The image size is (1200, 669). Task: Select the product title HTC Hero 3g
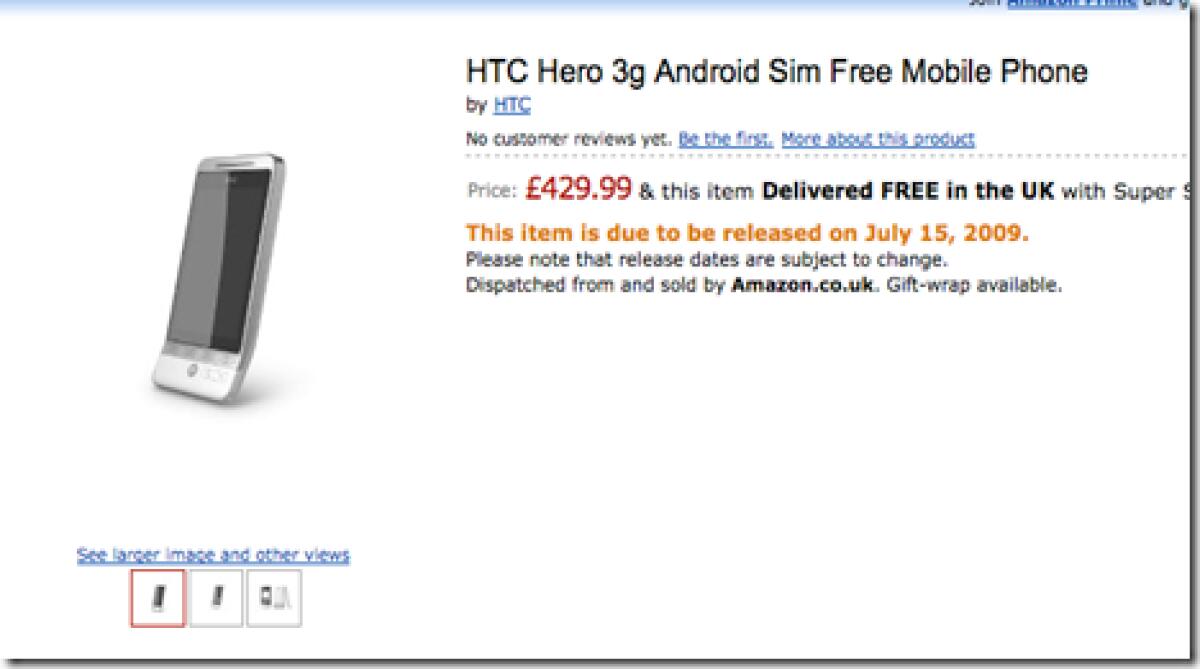coord(775,72)
